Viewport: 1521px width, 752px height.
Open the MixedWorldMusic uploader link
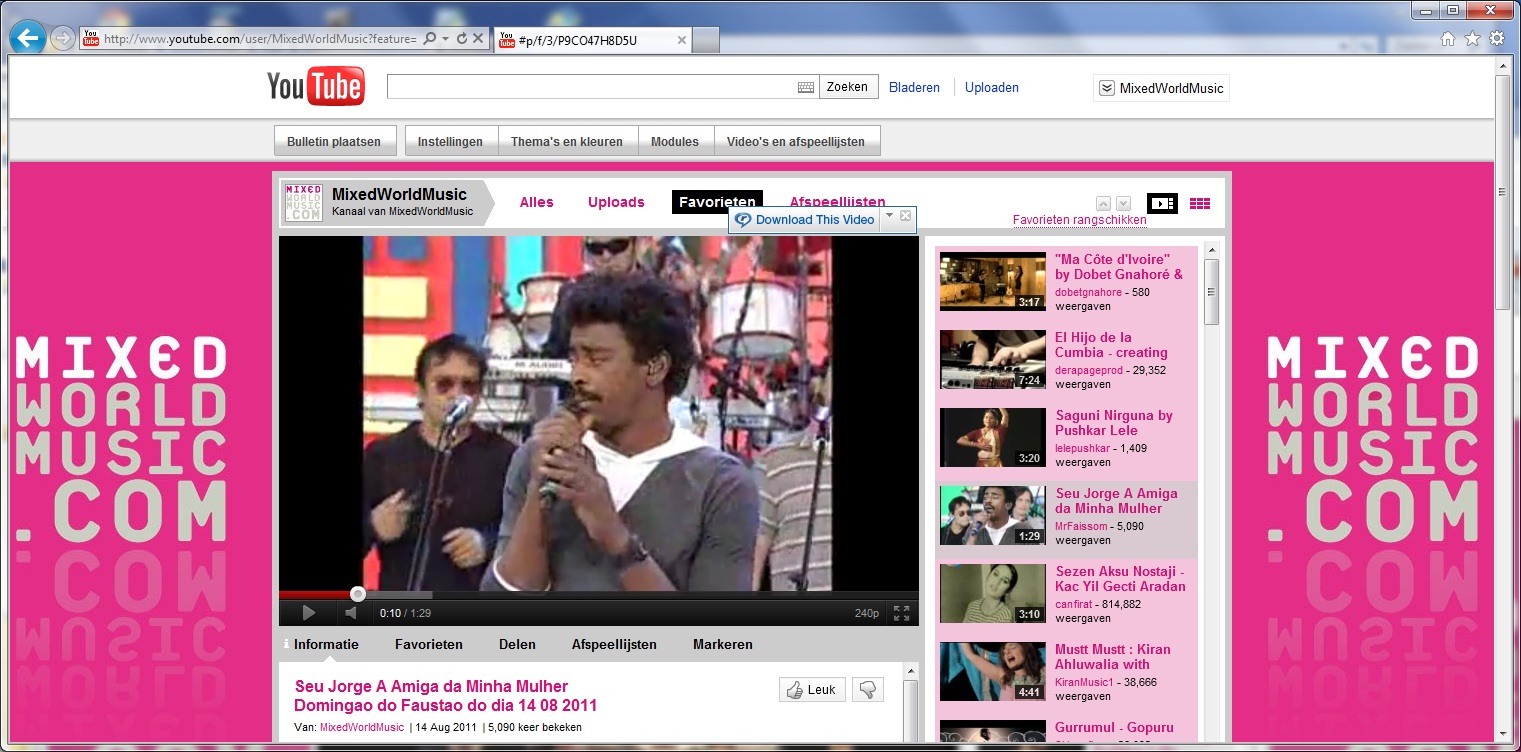point(362,728)
